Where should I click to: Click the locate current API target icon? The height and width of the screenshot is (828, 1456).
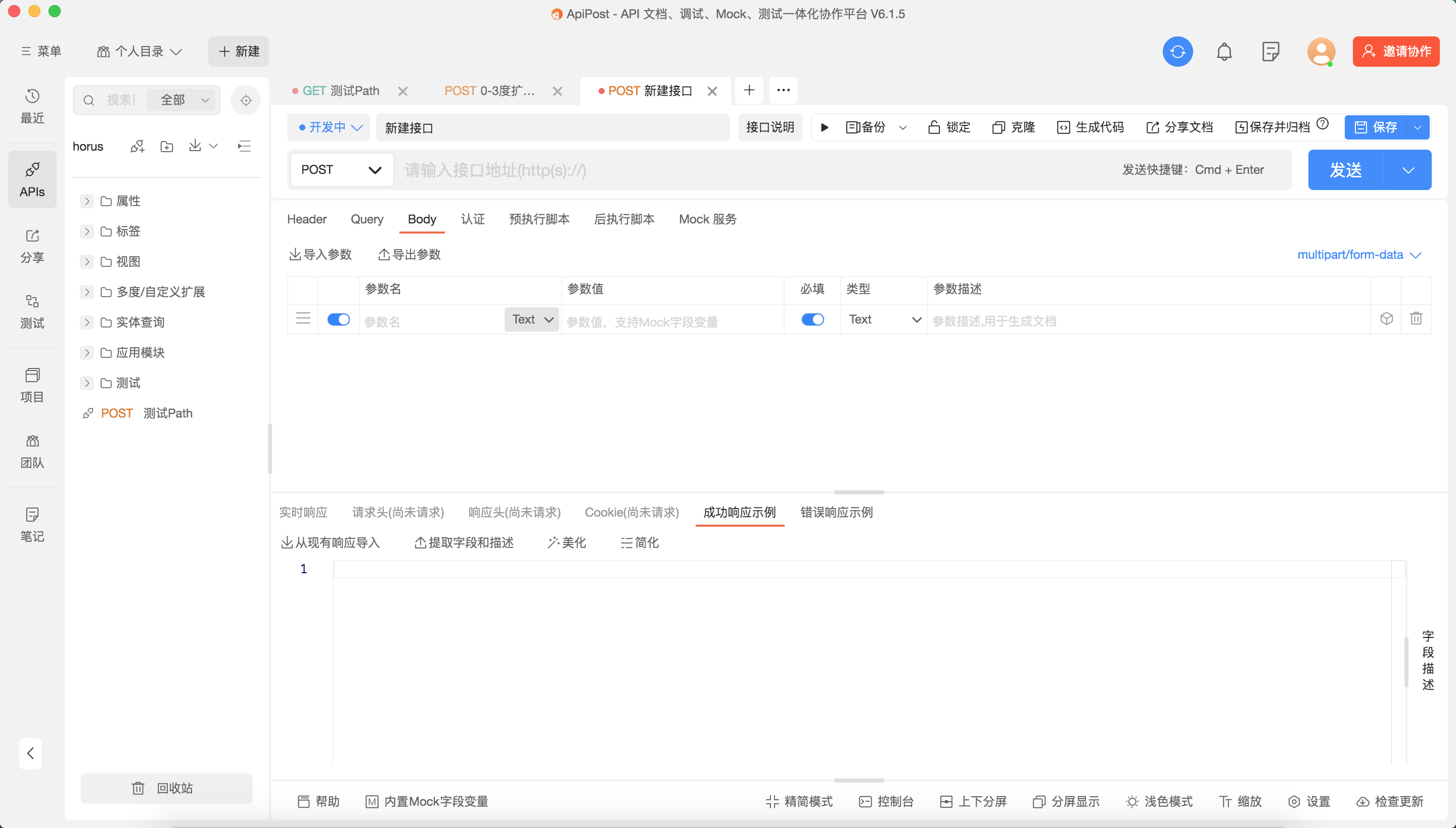(246, 100)
